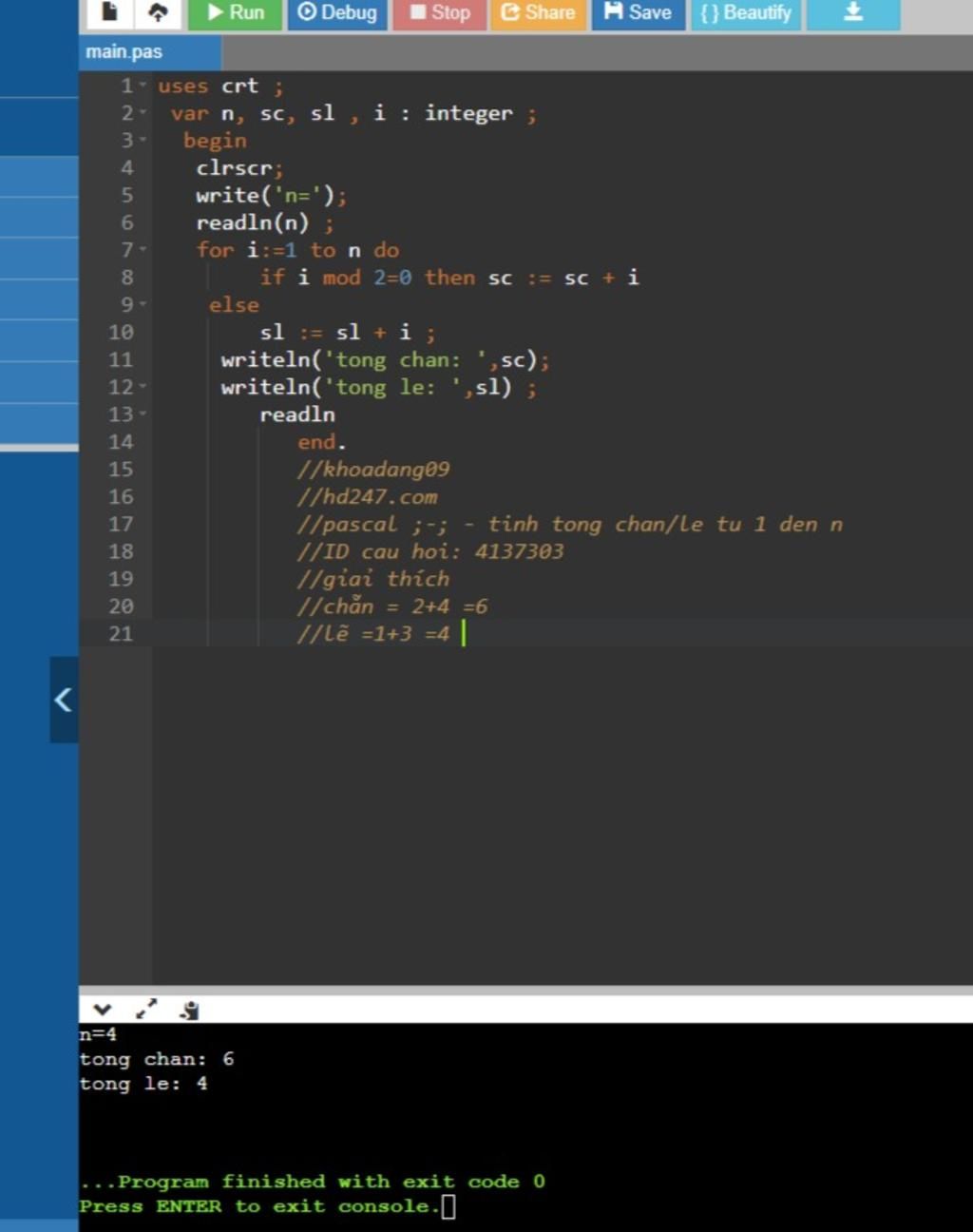Collapse the else fold at line 9
Image resolution: width=973 pixels, height=1232 pixels.
click(x=143, y=305)
